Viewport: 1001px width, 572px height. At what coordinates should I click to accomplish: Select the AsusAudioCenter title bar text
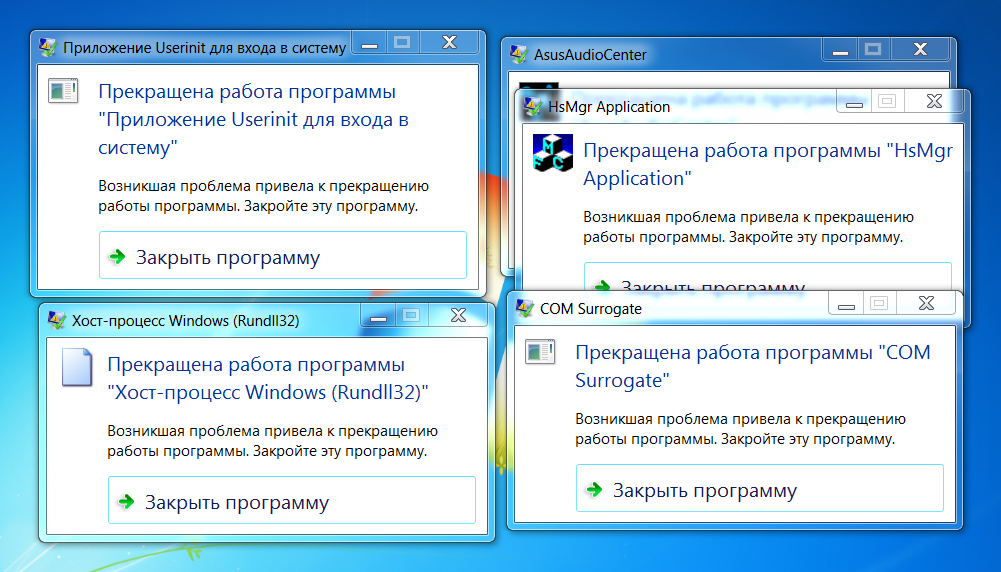click(590, 54)
